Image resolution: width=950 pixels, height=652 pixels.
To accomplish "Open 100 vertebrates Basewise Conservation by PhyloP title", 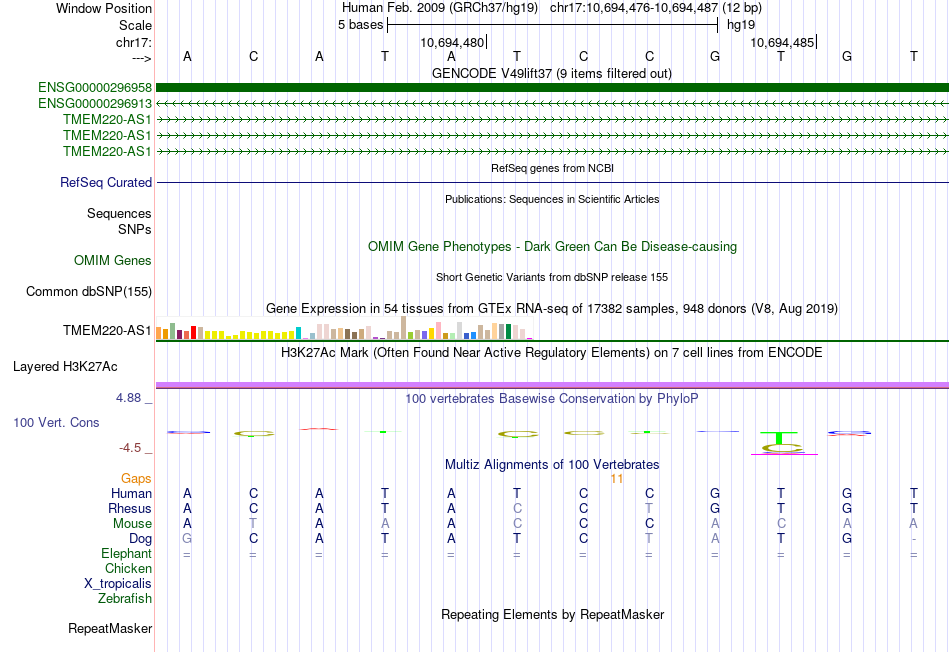I will click(551, 399).
